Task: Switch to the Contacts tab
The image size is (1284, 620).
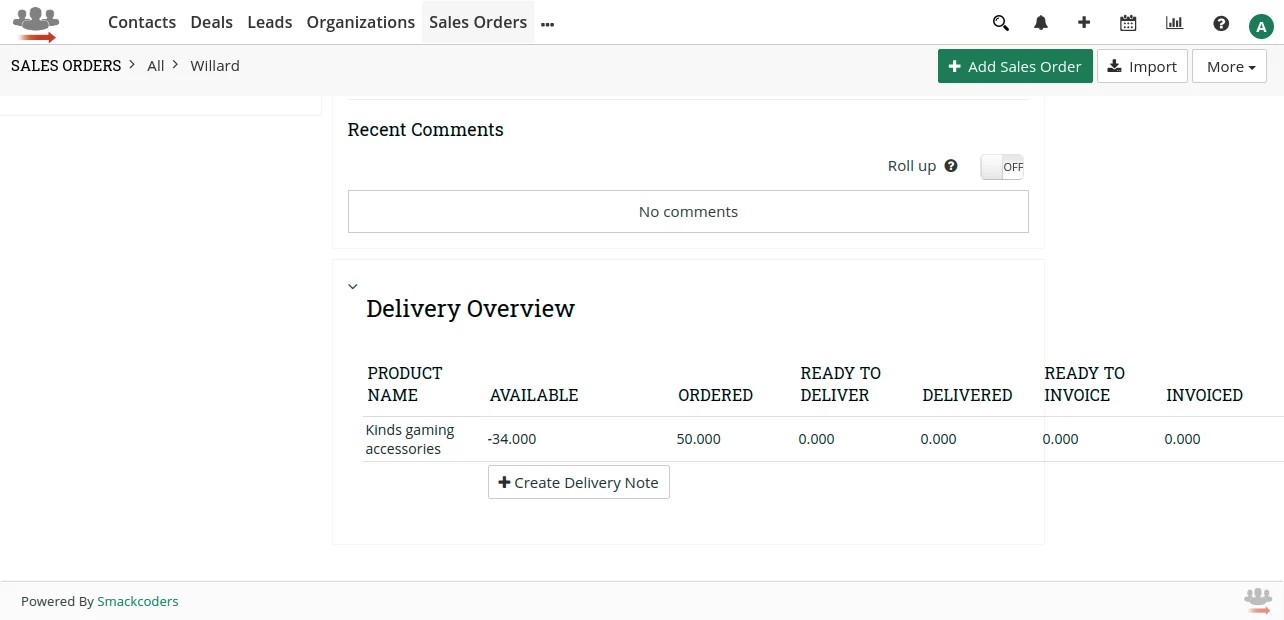Action: pyautogui.click(x=141, y=22)
